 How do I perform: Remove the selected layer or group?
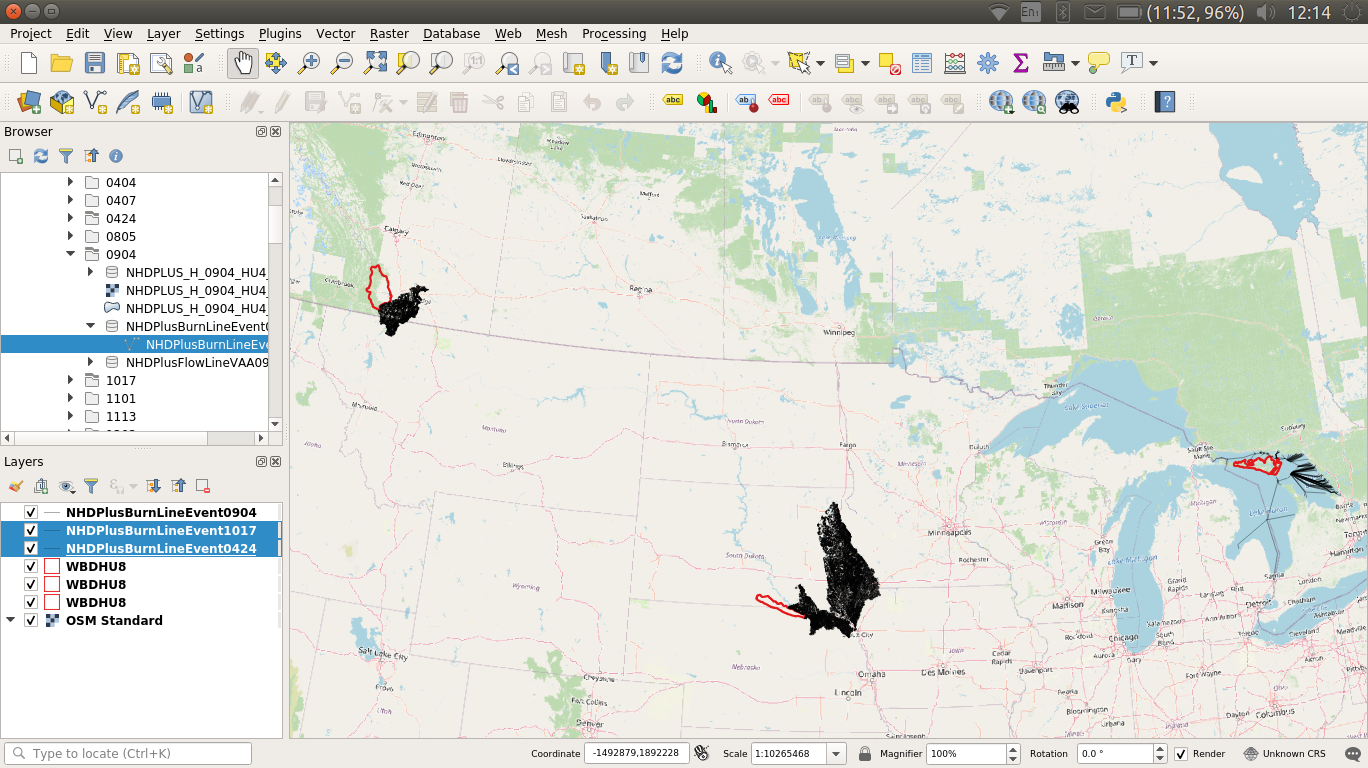point(203,486)
